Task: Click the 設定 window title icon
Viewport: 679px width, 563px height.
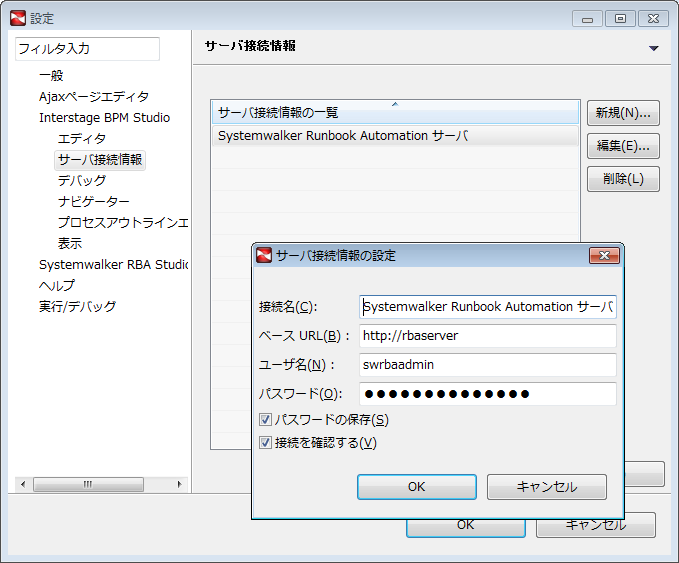Action: (18, 18)
